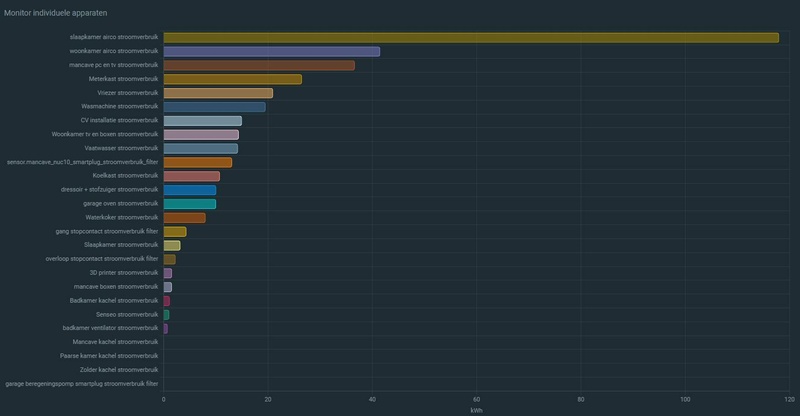Select the Vriezer stroomverbruik bar
Screen dimensions: 800x416
coord(218,93)
